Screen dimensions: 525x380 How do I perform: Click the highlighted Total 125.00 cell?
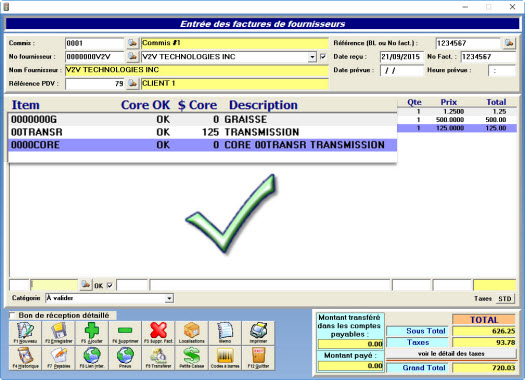(496, 128)
